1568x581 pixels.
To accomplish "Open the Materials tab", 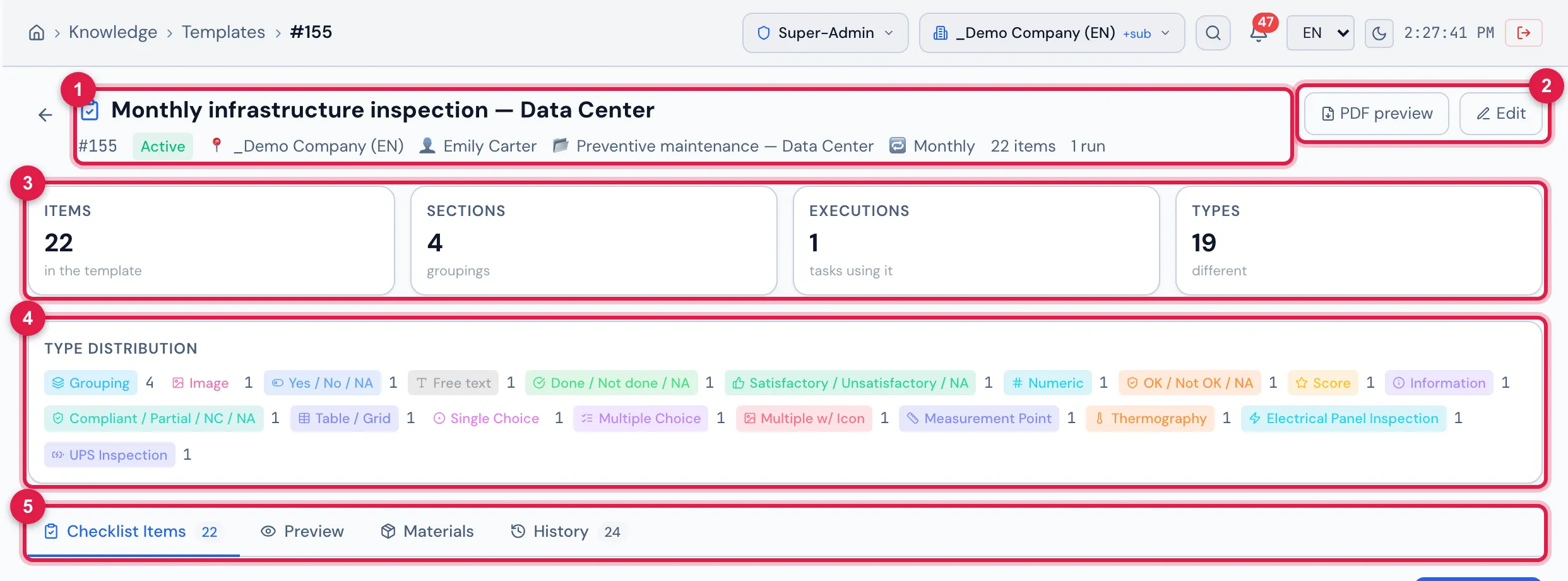I will coord(427,532).
